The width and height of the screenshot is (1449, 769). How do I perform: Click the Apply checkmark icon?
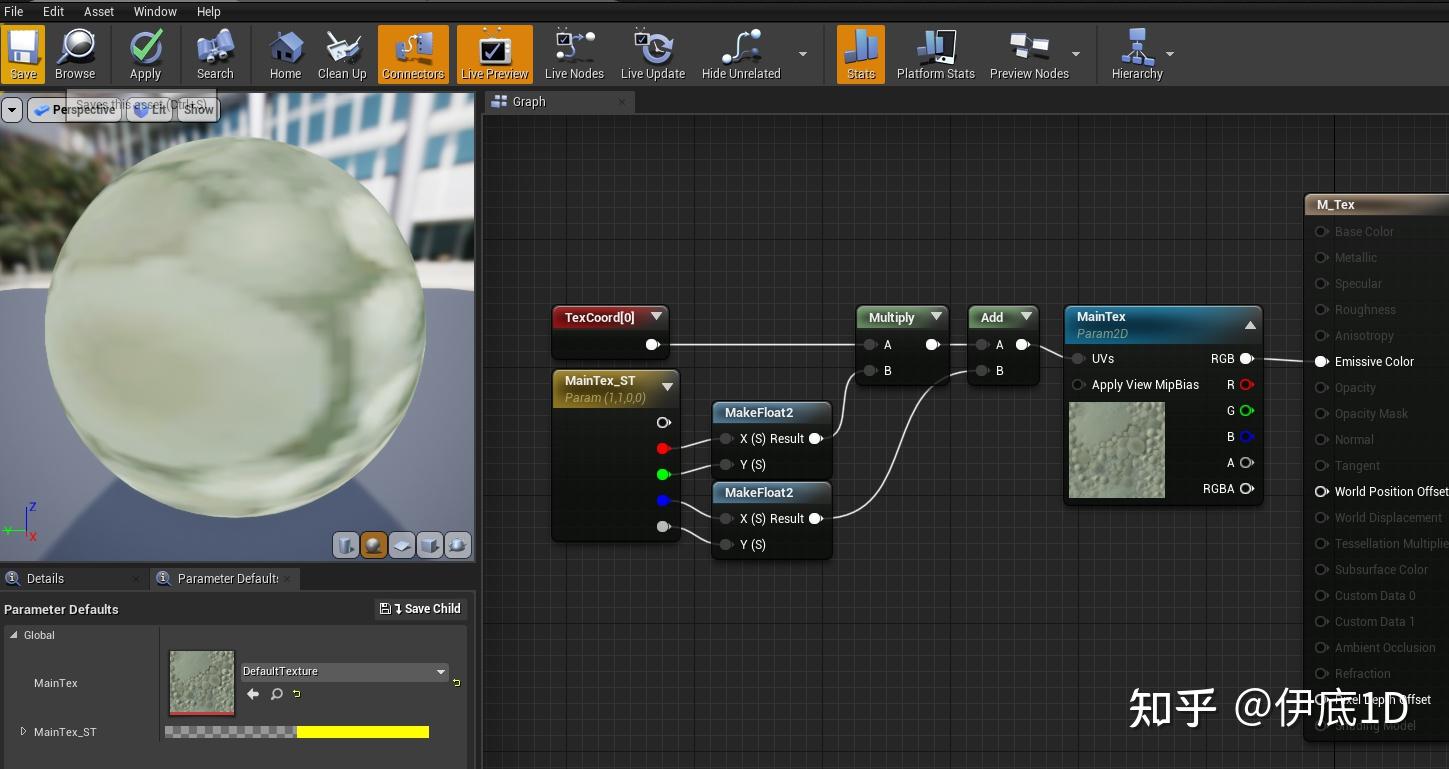[145, 54]
